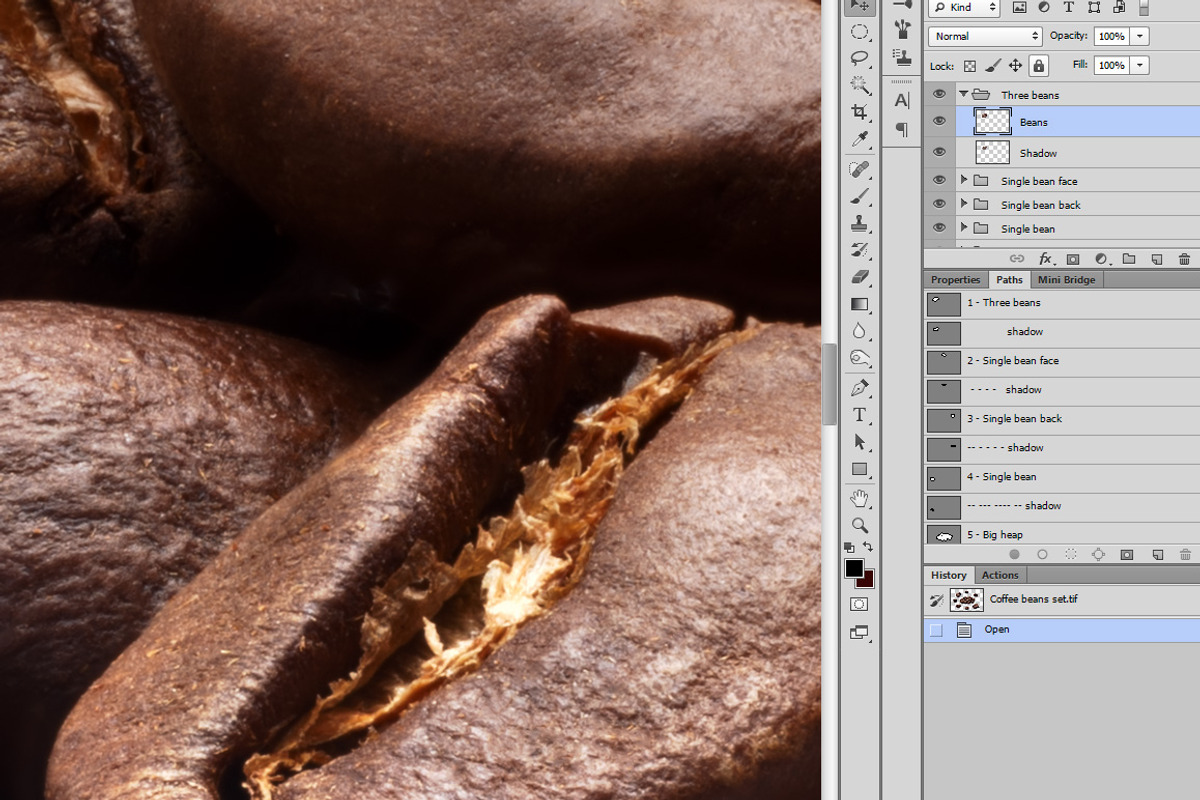The image size is (1200, 800).
Task: Open the Opacity slider dropdown arrow
Action: coord(1140,36)
